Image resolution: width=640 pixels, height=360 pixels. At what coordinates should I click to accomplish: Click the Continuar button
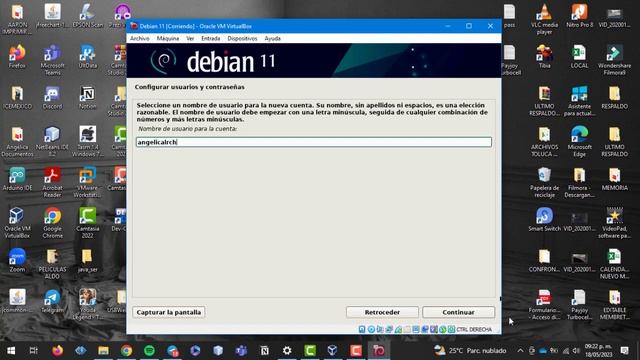[x=458, y=312]
